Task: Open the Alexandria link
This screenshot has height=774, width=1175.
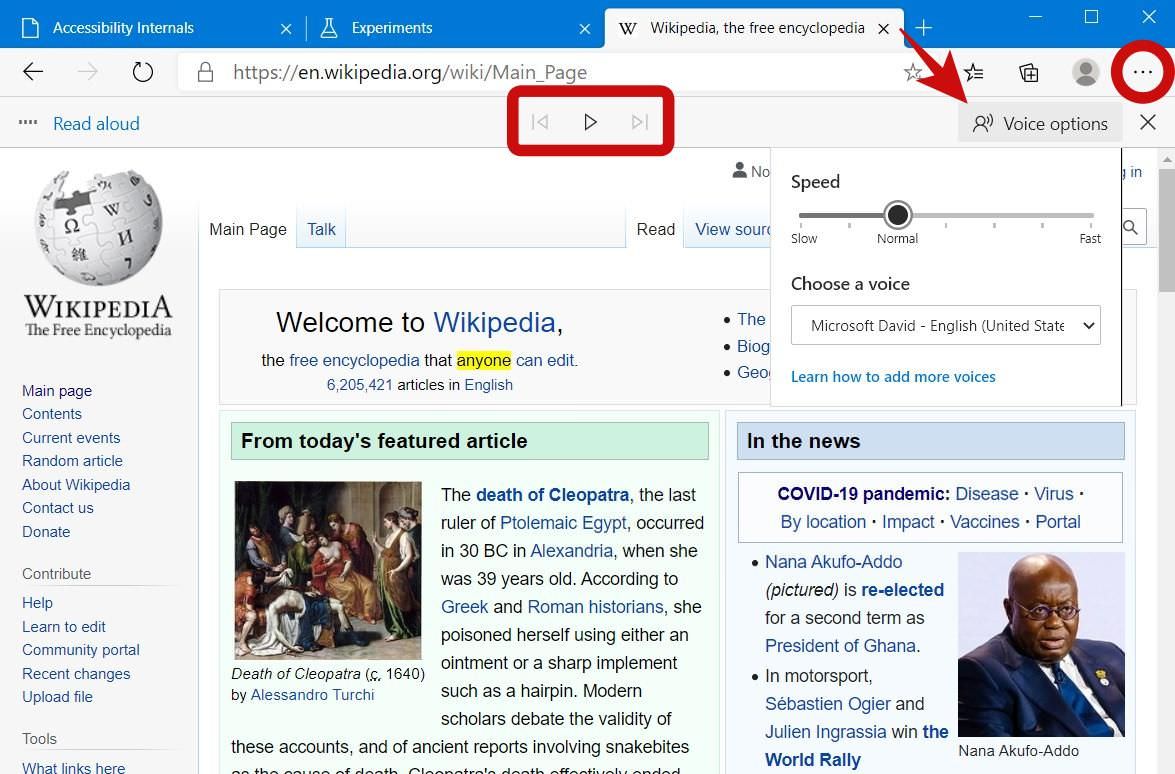Action: (x=572, y=551)
